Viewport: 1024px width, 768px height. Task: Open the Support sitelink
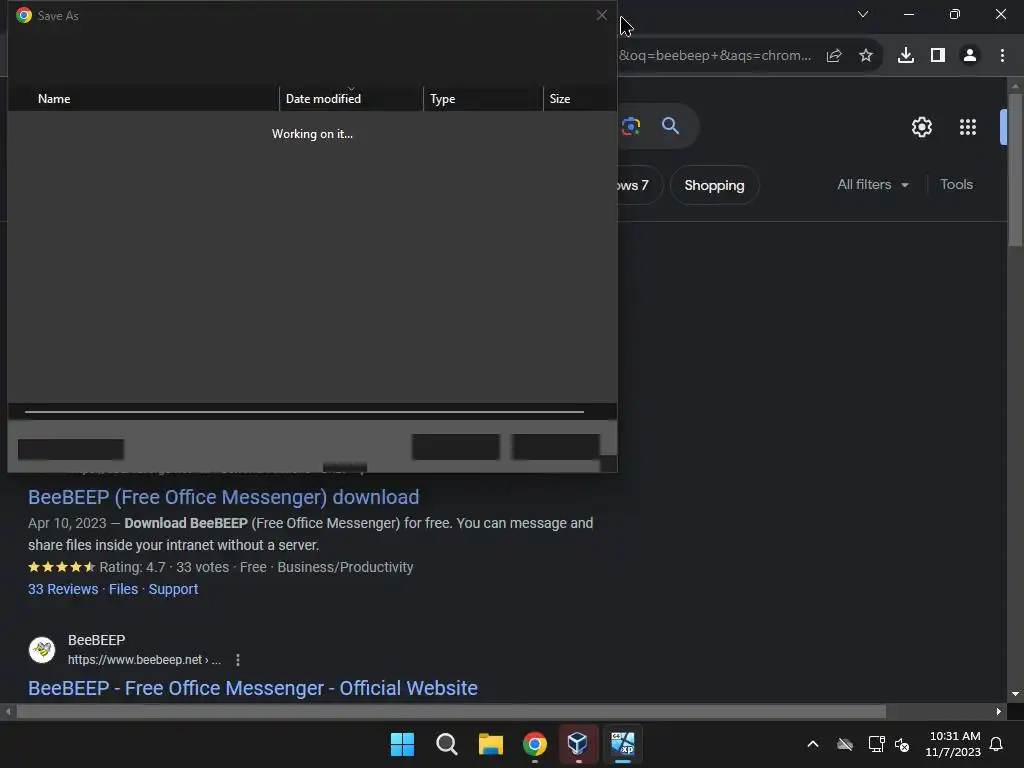(173, 589)
